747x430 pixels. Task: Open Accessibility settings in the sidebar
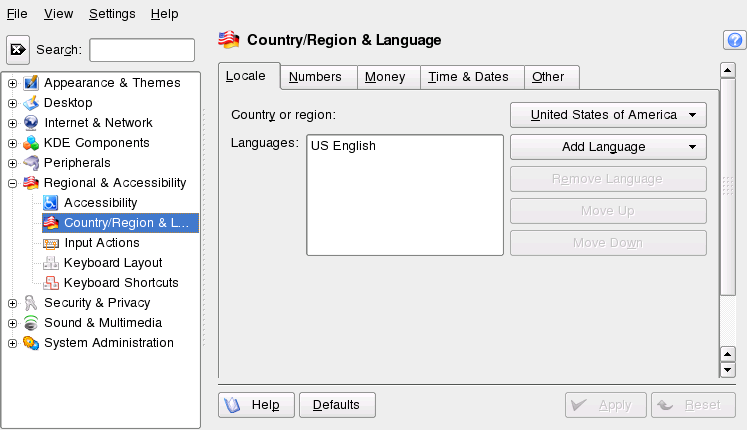(100, 203)
